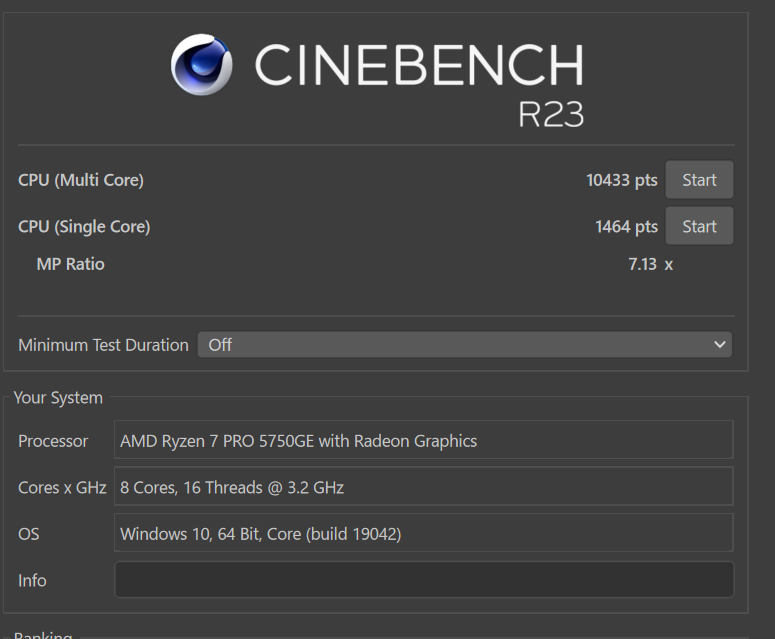Click the 'Cores x GHz' label
The width and height of the screenshot is (775, 639).
coord(62,488)
